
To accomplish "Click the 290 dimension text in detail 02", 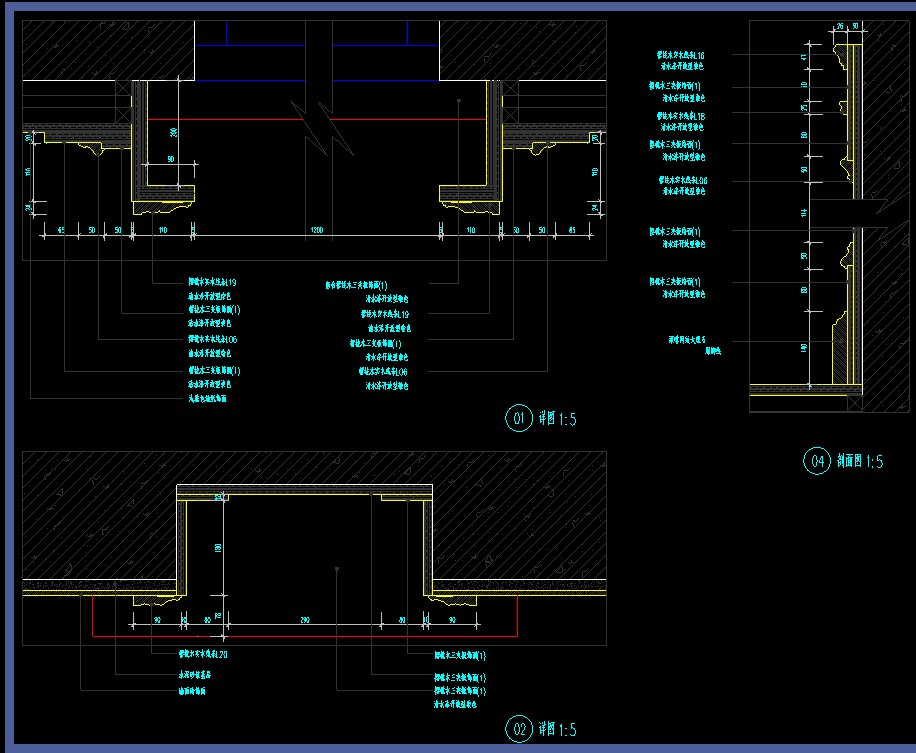I will (305, 620).
